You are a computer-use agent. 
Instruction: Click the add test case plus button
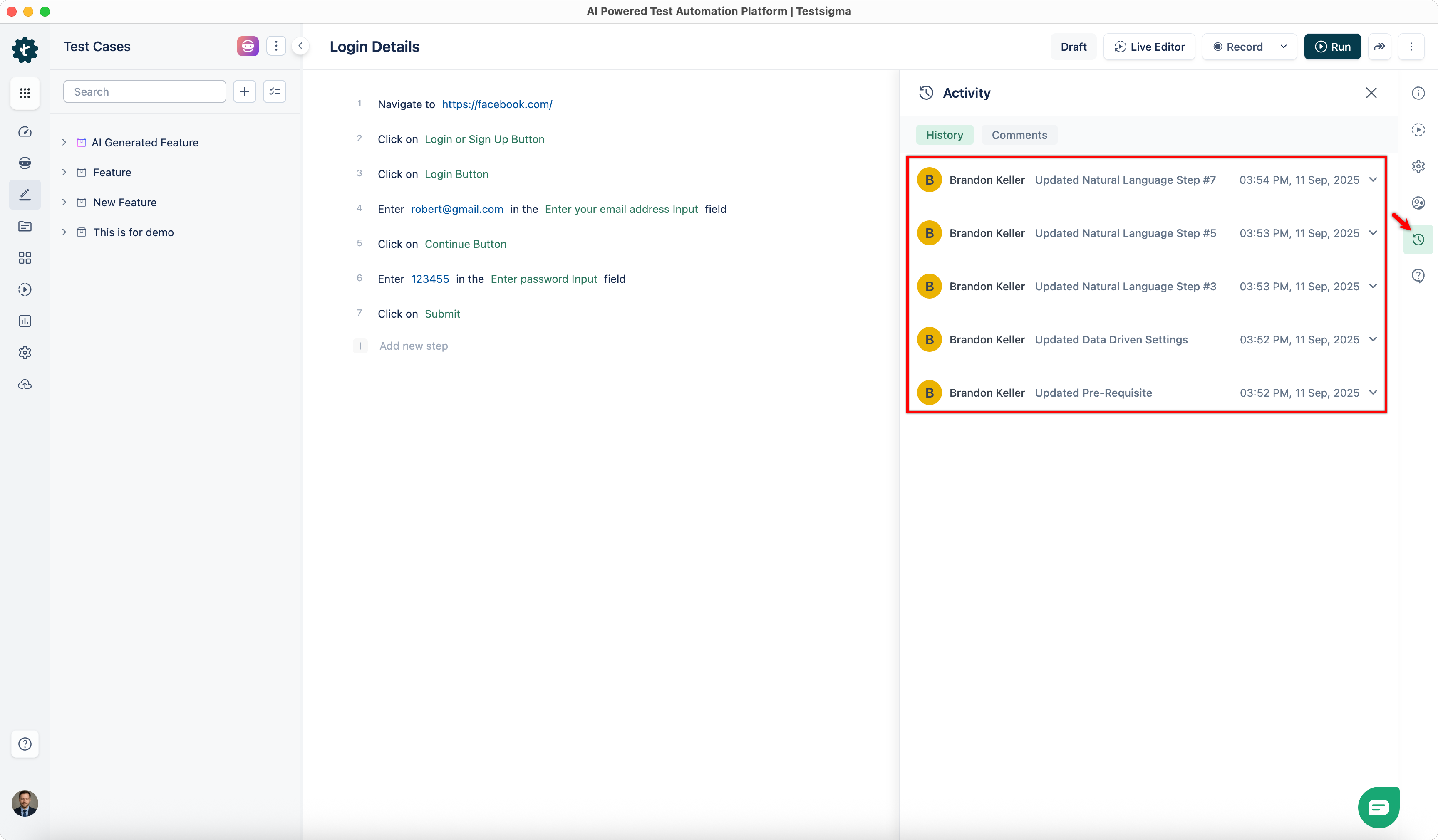[x=244, y=92]
